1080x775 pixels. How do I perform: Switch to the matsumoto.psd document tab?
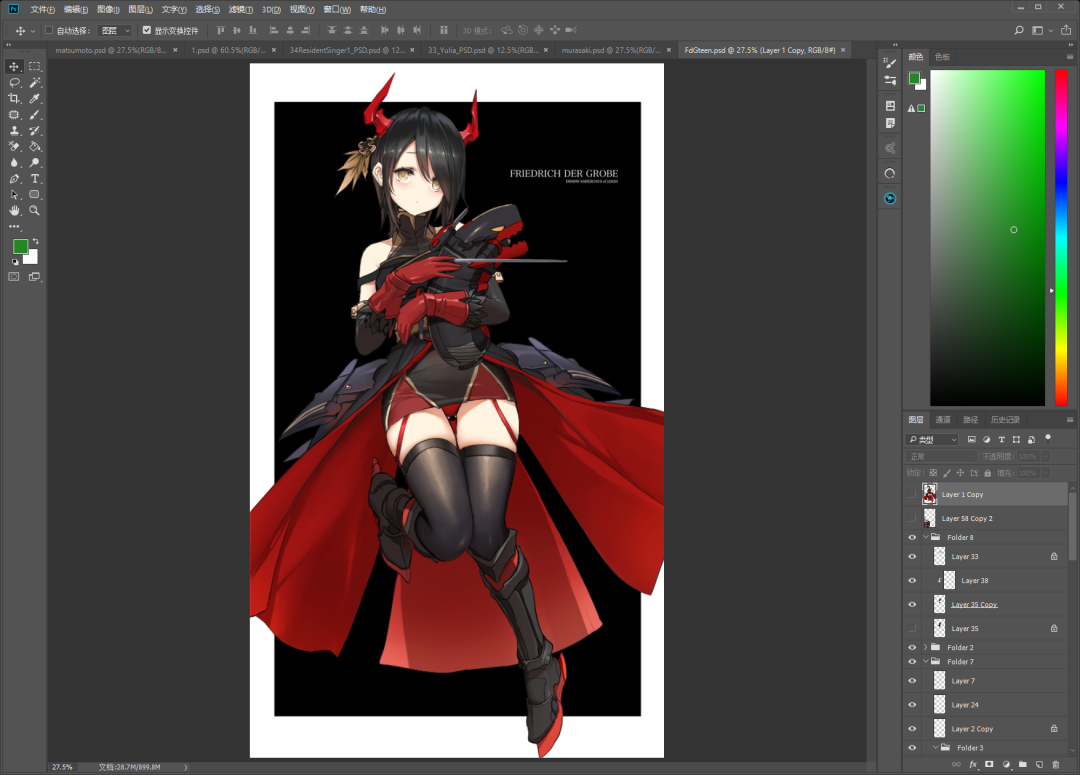click(x=111, y=50)
